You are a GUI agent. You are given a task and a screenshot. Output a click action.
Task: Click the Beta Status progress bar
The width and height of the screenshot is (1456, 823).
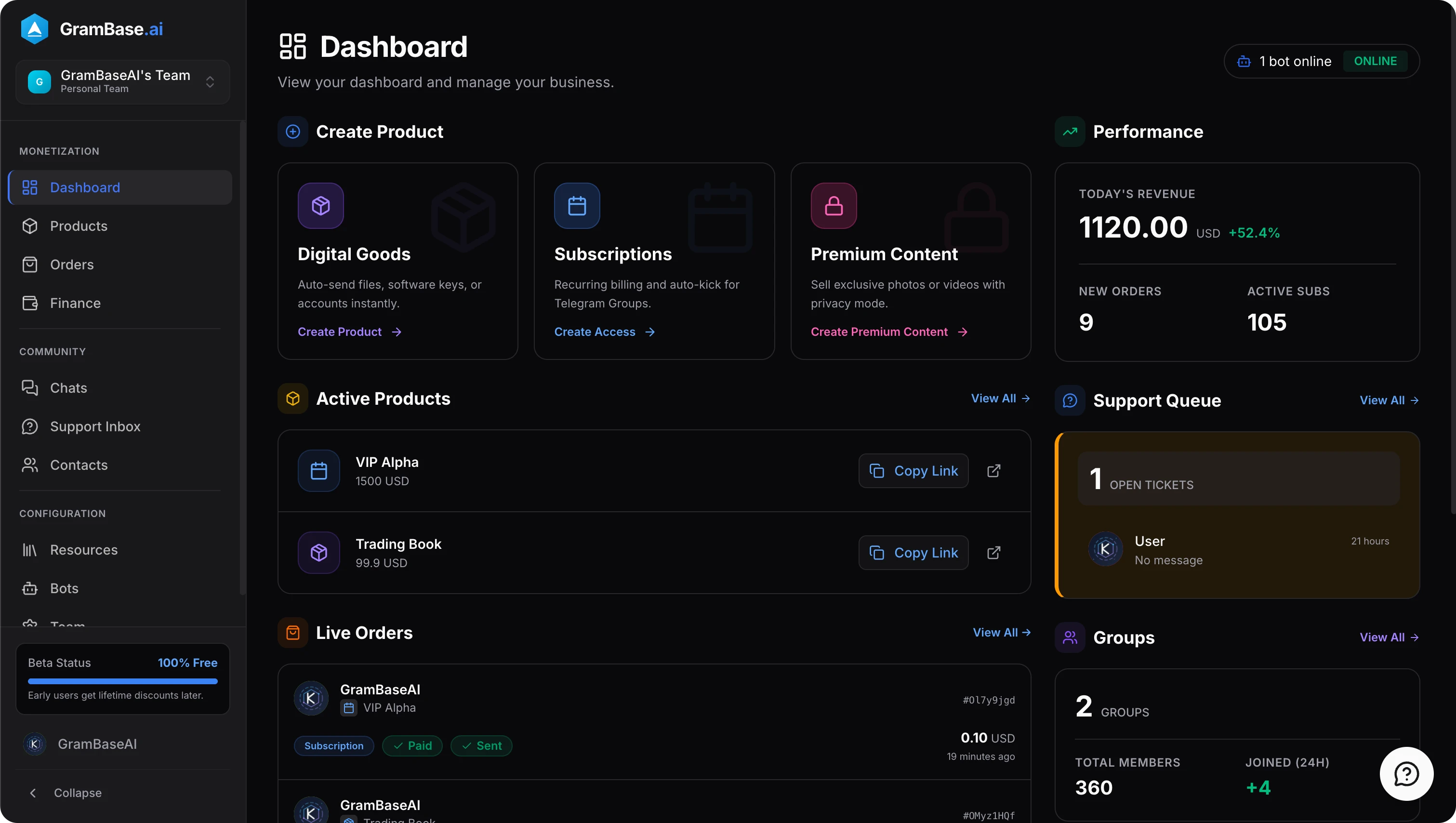pos(123,681)
